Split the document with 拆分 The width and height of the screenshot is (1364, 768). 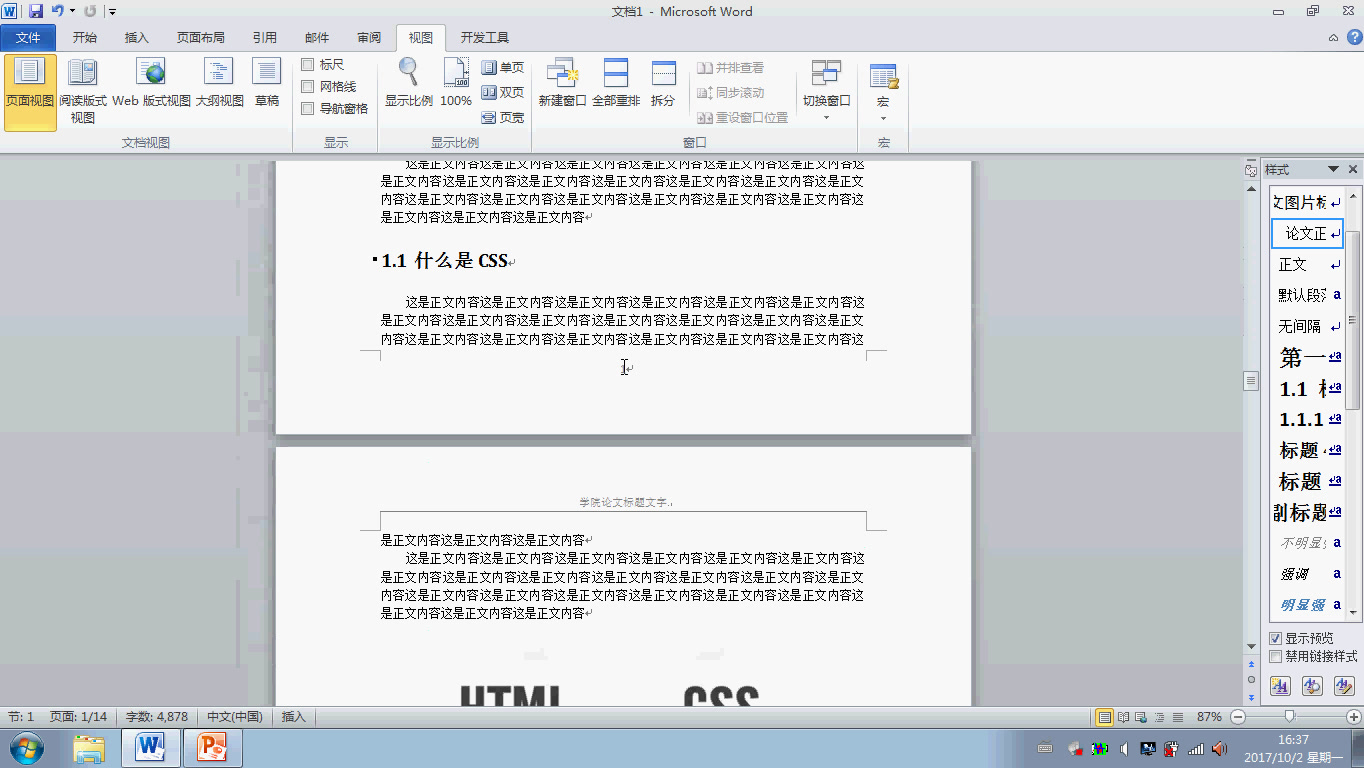click(663, 84)
